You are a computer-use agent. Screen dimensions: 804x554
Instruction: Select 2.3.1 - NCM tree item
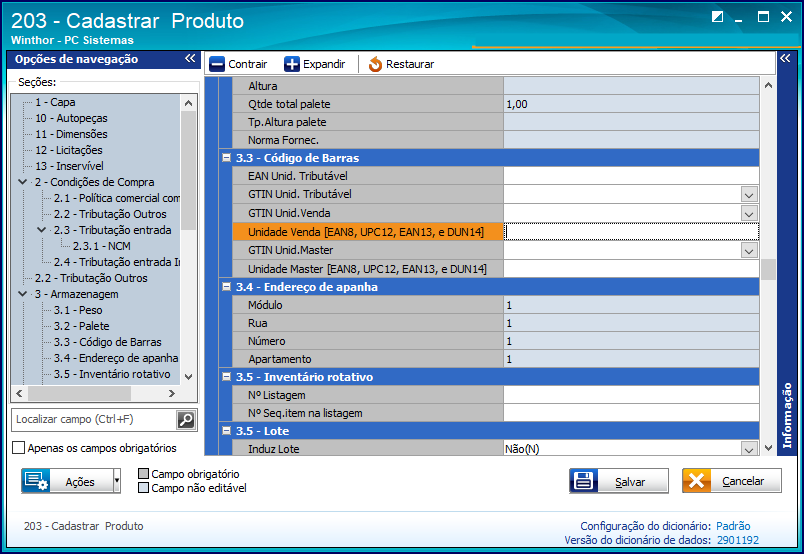pos(102,246)
